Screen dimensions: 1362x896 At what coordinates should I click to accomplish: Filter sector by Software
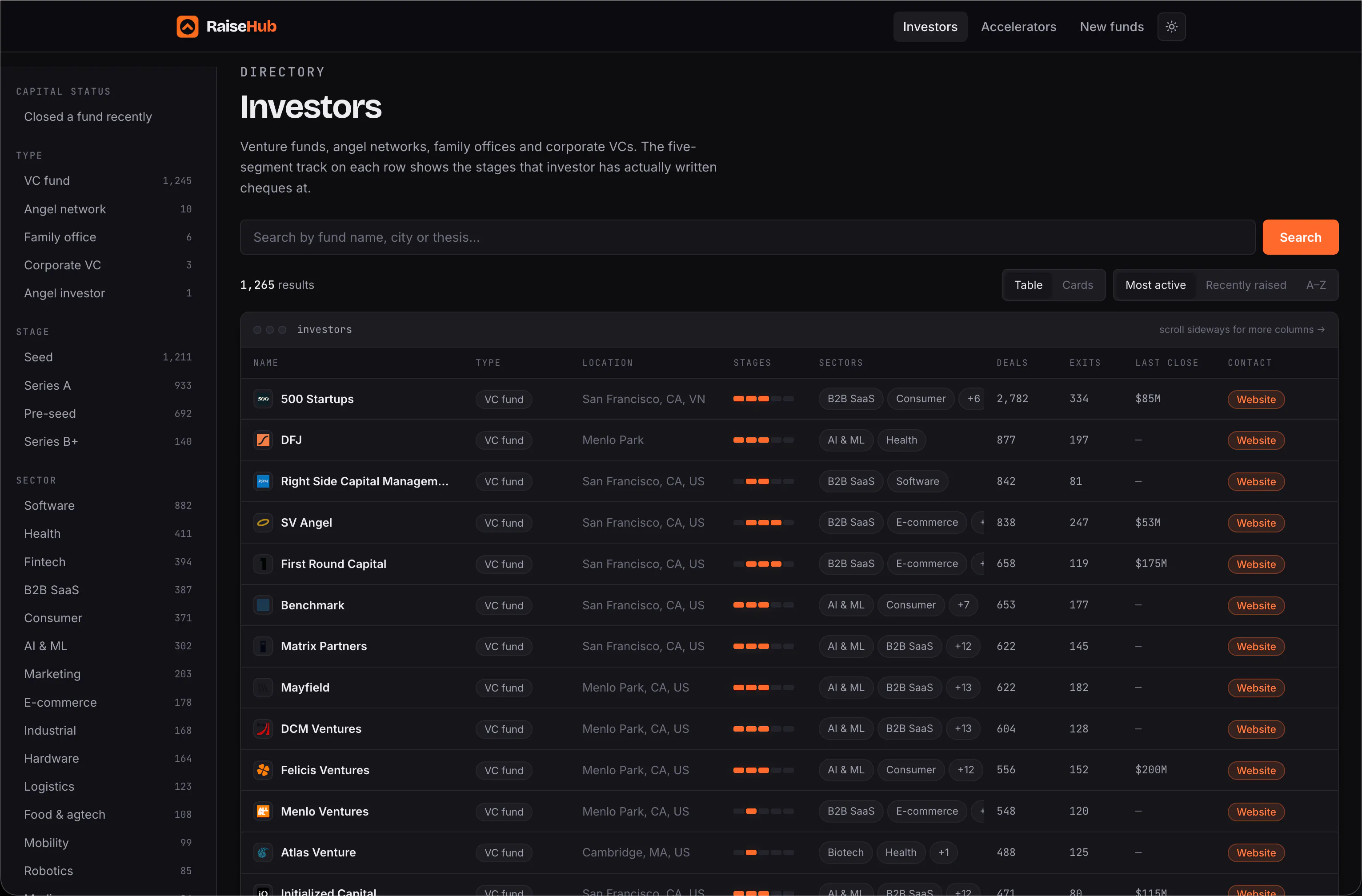(108, 505)
